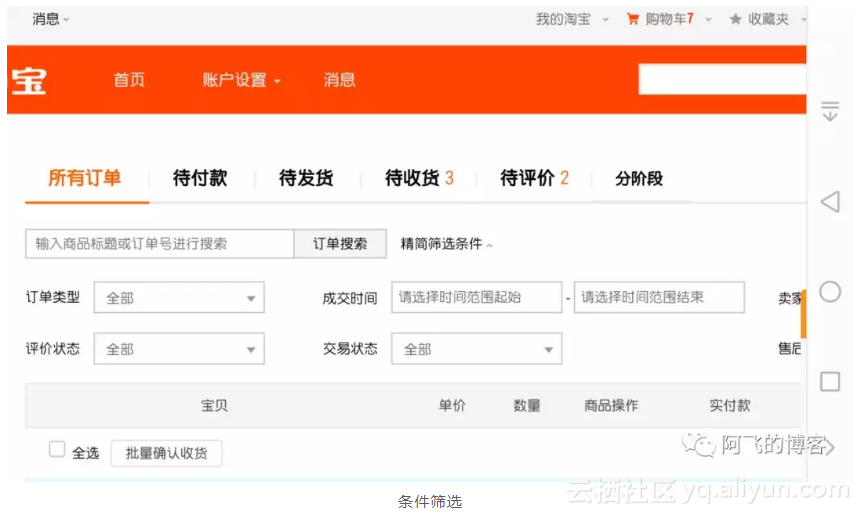Open the 待评价 tab
Viewport: 861px width, 515px height.
click(534, 178)
